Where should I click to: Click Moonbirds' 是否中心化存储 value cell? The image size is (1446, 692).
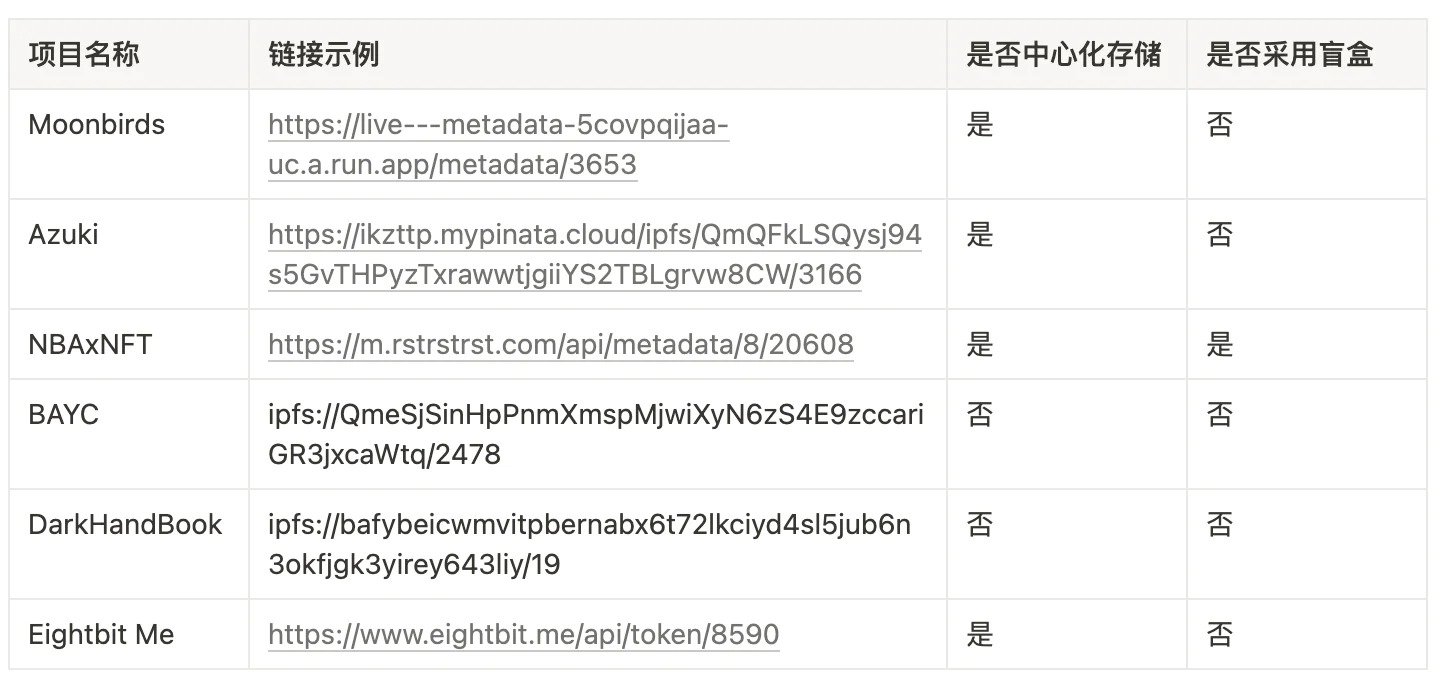click(x=980, y=125)
